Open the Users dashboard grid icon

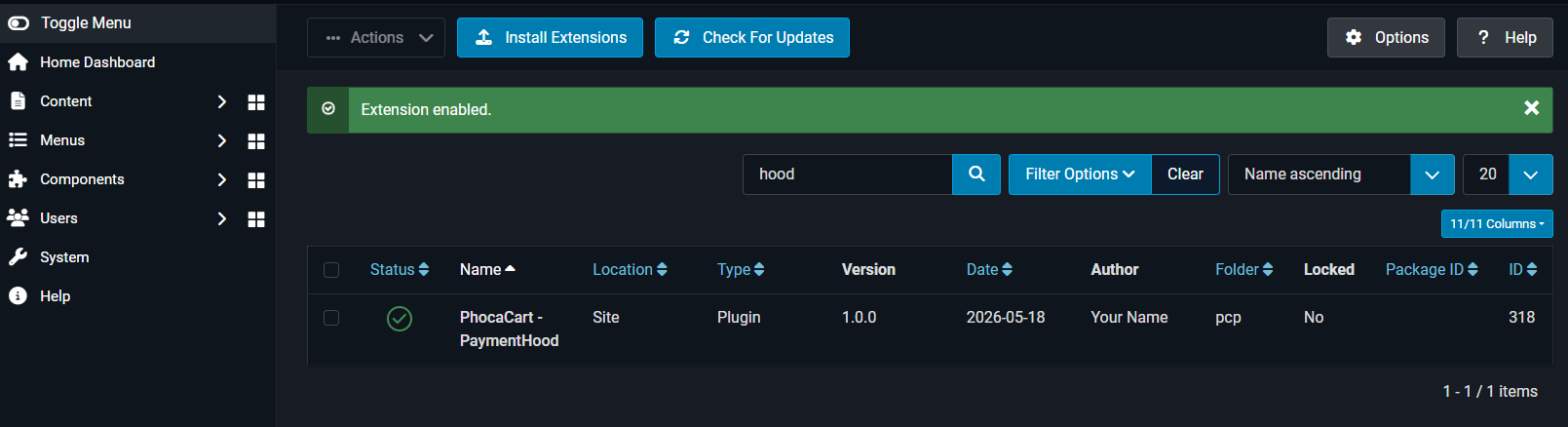point(256,219)
